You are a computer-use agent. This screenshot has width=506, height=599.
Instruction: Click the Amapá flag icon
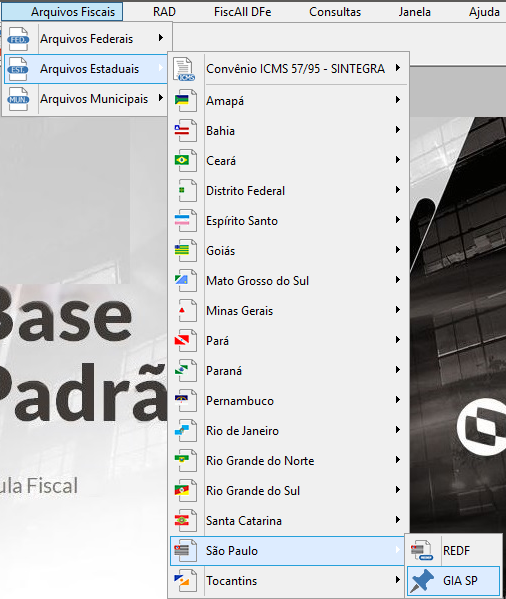tap(186, 100)
